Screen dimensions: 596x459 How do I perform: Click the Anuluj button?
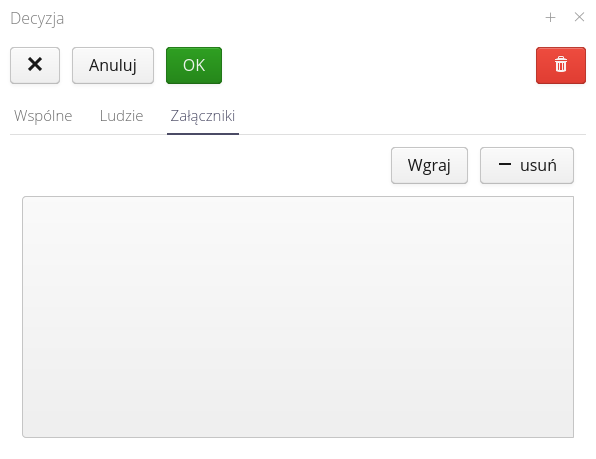coord(113,65)
